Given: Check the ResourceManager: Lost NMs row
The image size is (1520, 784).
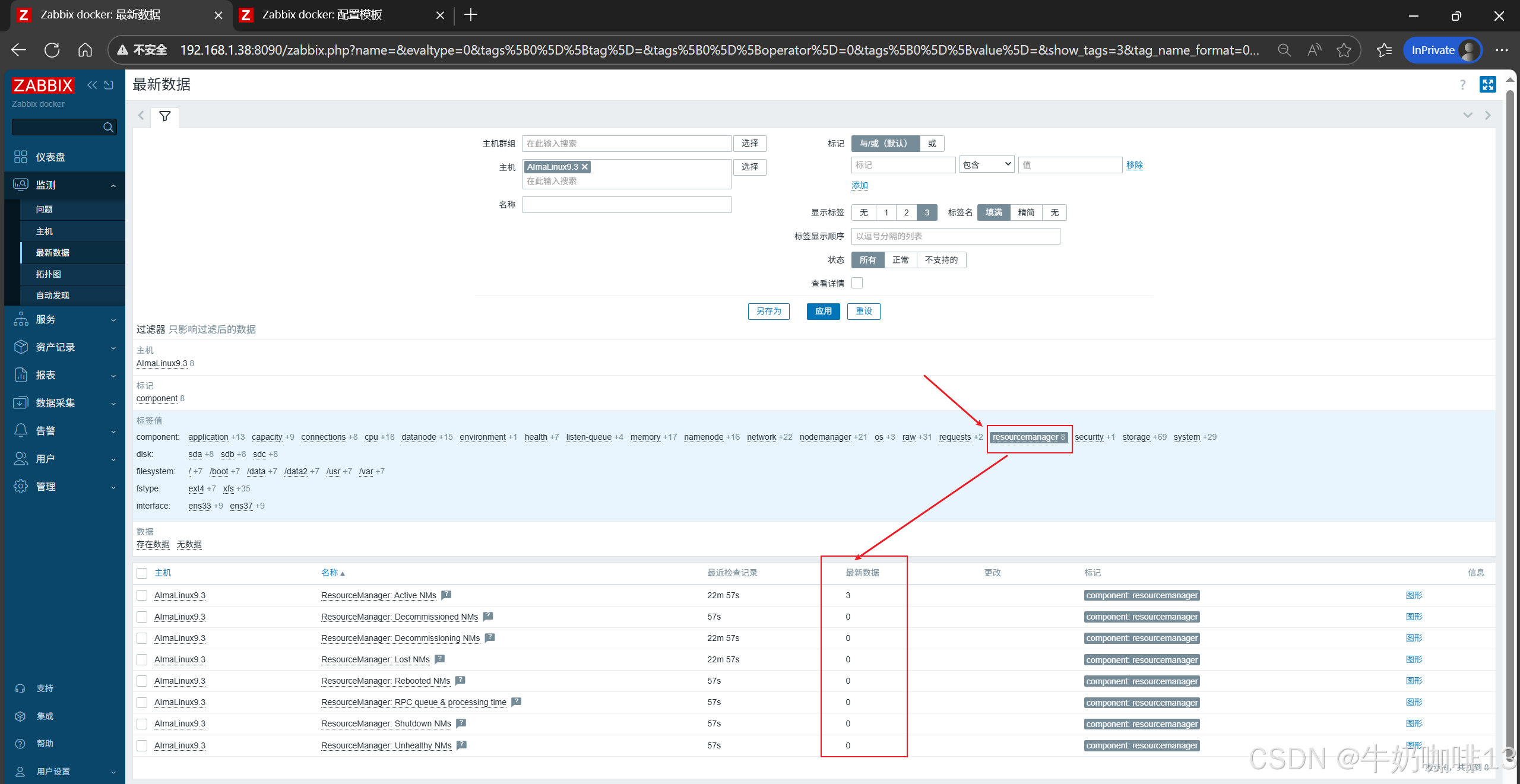Looking at the screenshot, I should tap(142, 659).
